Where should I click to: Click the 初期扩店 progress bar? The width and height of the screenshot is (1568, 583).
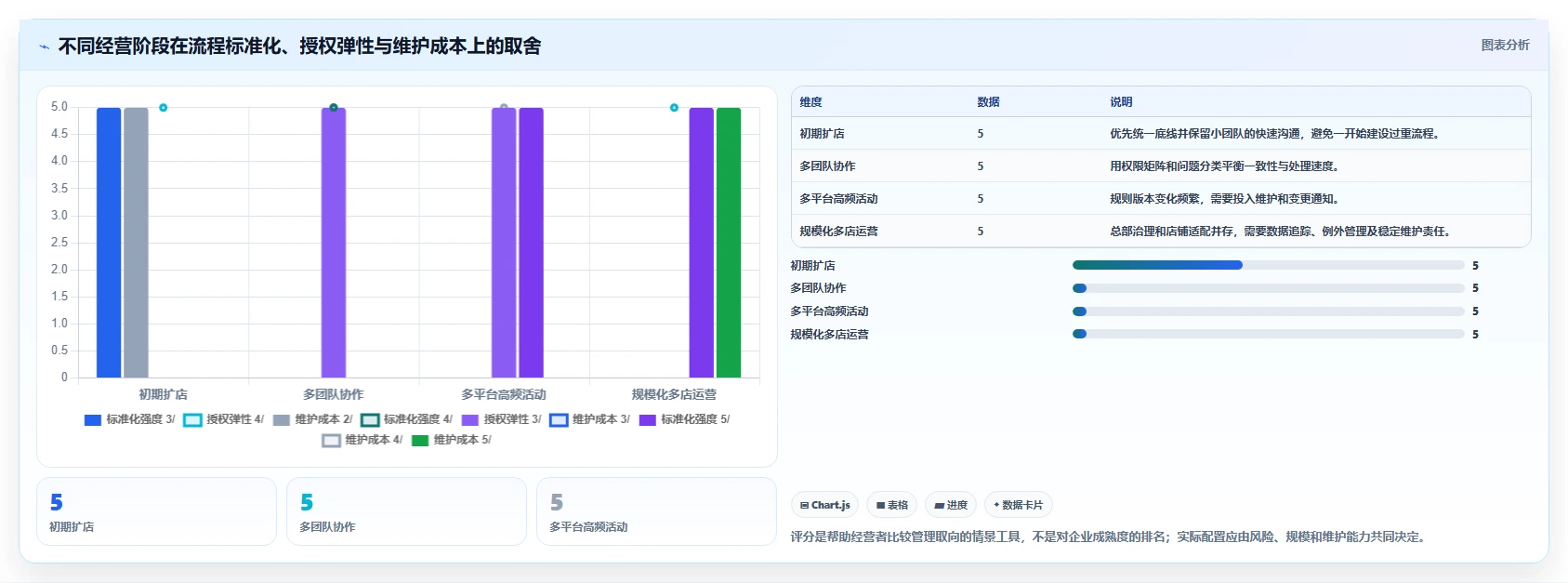[1268, 265]
